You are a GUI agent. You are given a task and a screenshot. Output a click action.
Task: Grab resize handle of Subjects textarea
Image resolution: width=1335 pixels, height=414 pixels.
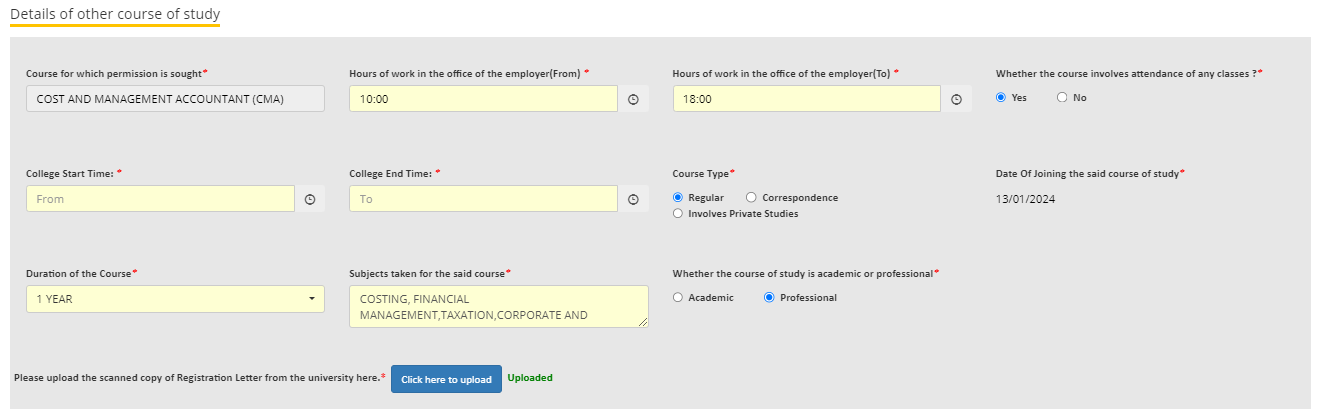click(x=643, y=322)
